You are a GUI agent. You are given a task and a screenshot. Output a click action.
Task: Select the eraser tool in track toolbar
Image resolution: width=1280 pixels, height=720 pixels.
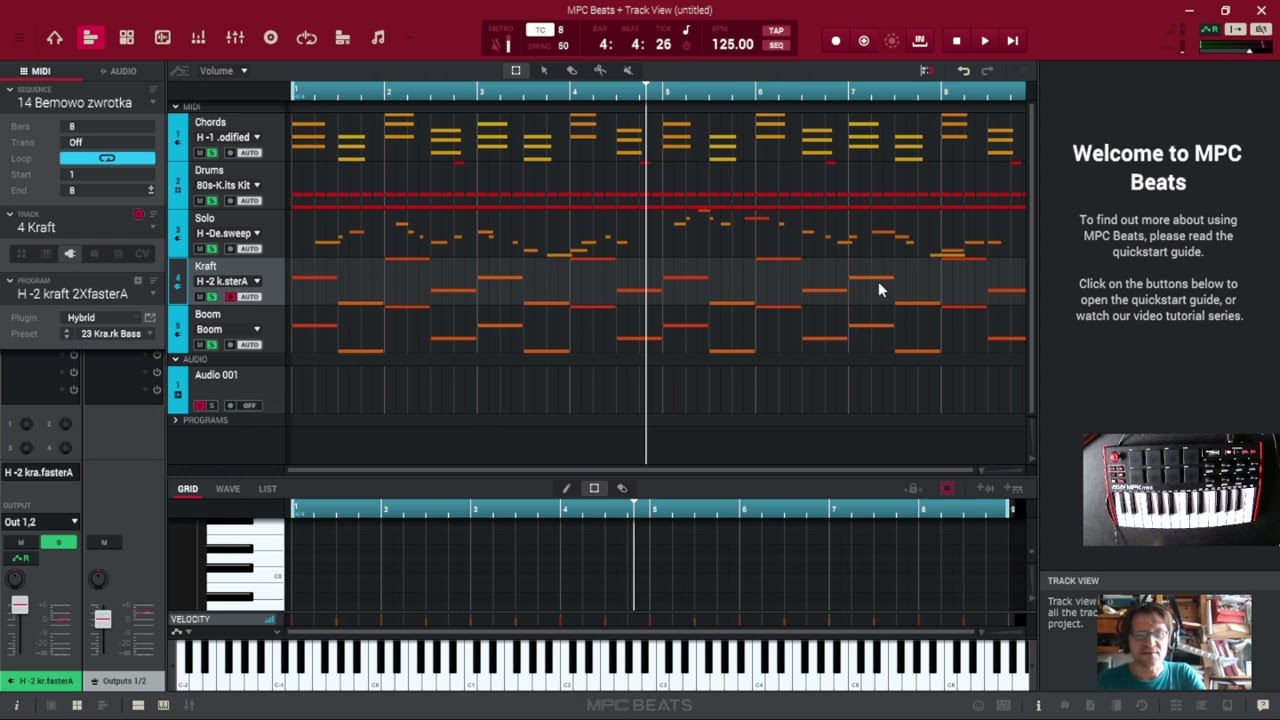572,71
